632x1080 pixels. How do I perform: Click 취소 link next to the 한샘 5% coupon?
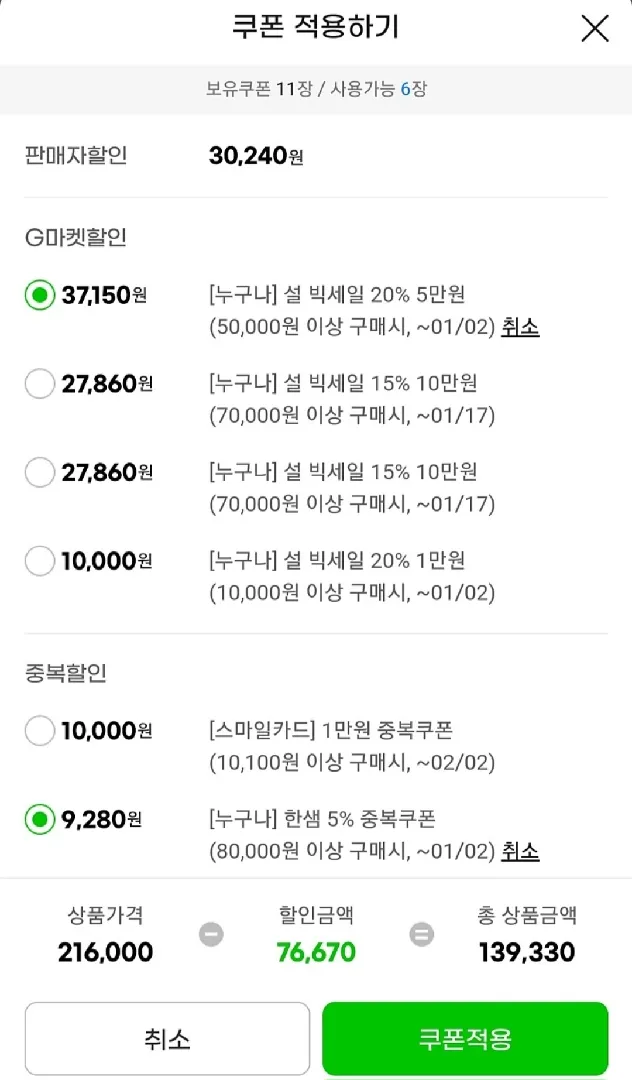click(x=520, y=851)
